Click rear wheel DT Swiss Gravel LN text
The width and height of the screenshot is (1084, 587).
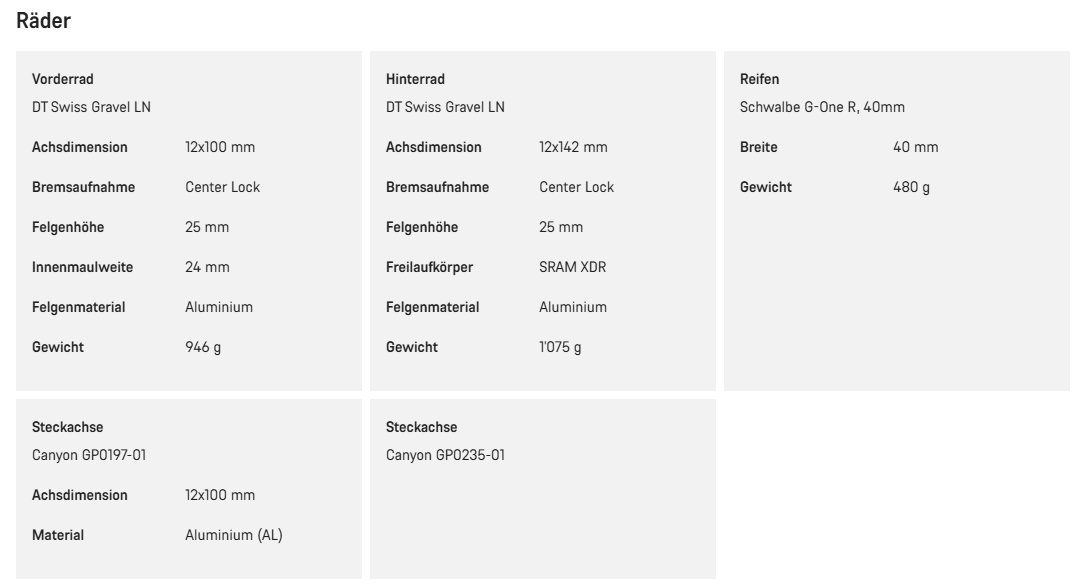(x=445, y=107)
